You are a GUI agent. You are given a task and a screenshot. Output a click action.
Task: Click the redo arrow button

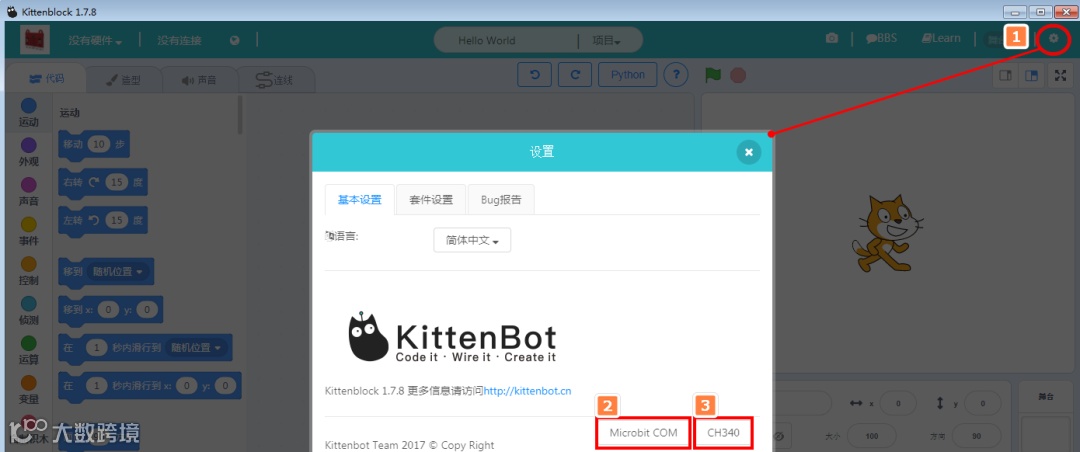575,75
